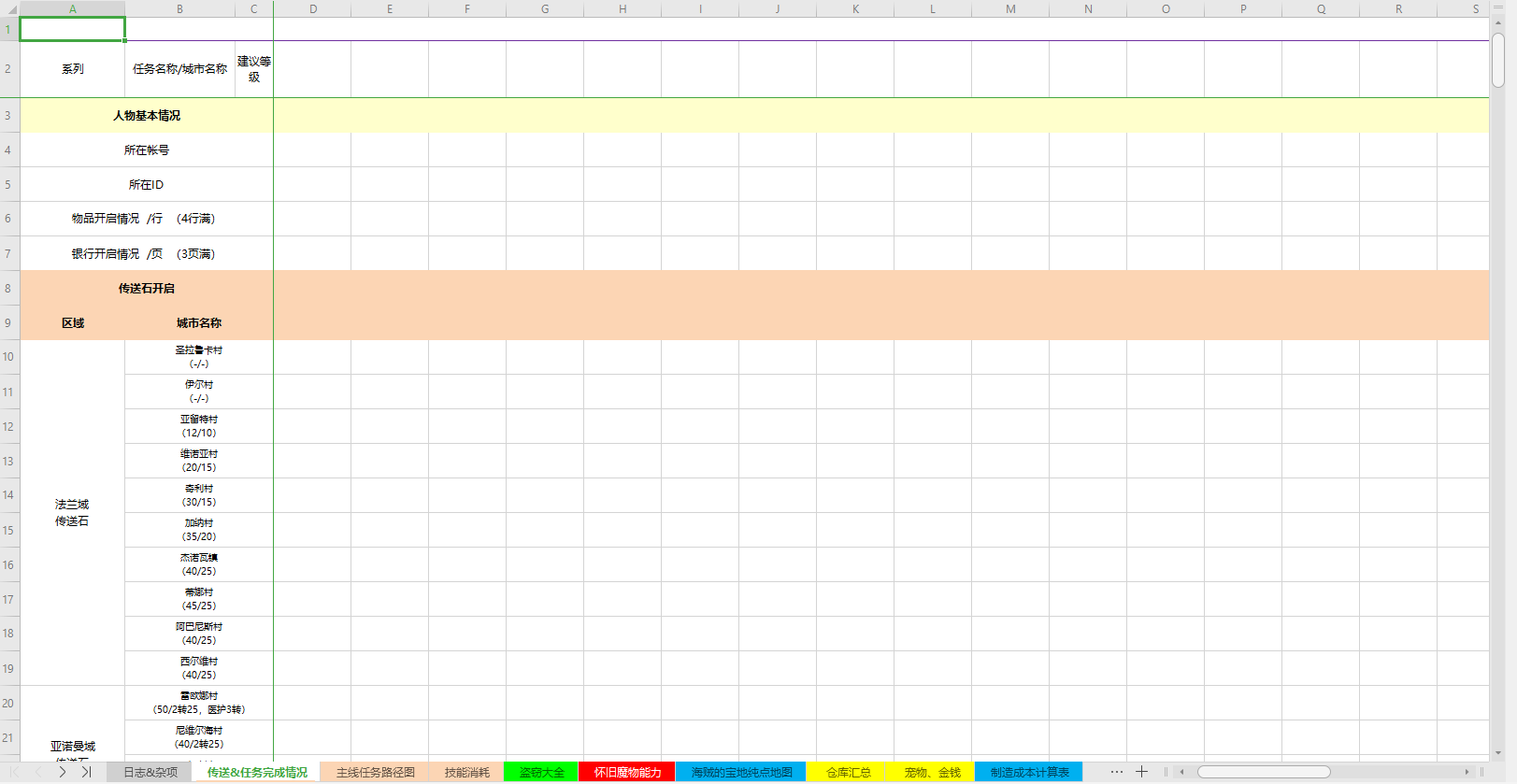
Task: Select the 人物基本情况 section cell
Action: point(147,115)
